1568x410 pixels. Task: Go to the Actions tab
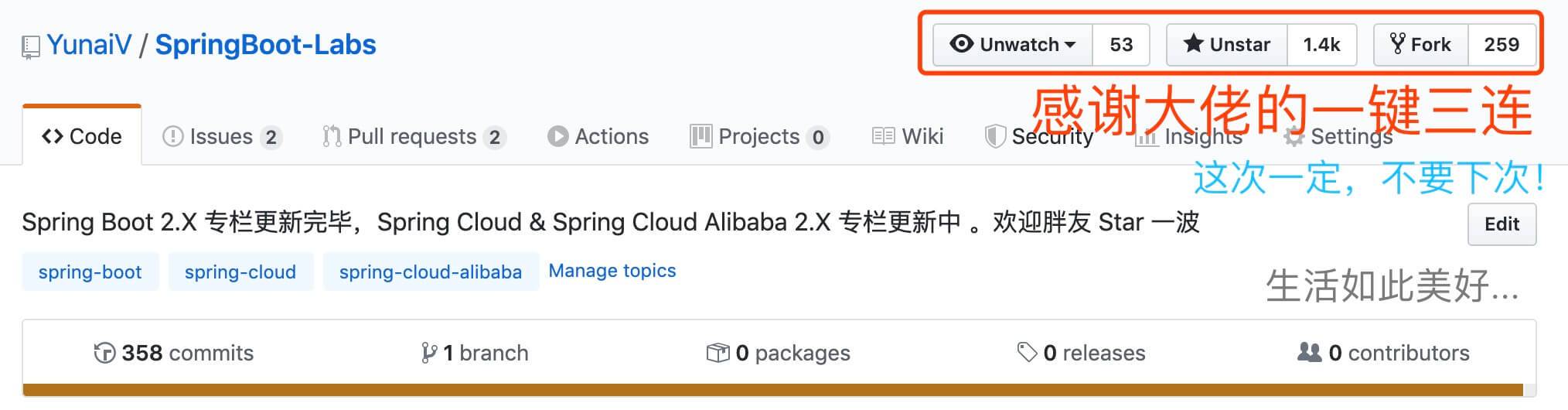pos(598,137)
